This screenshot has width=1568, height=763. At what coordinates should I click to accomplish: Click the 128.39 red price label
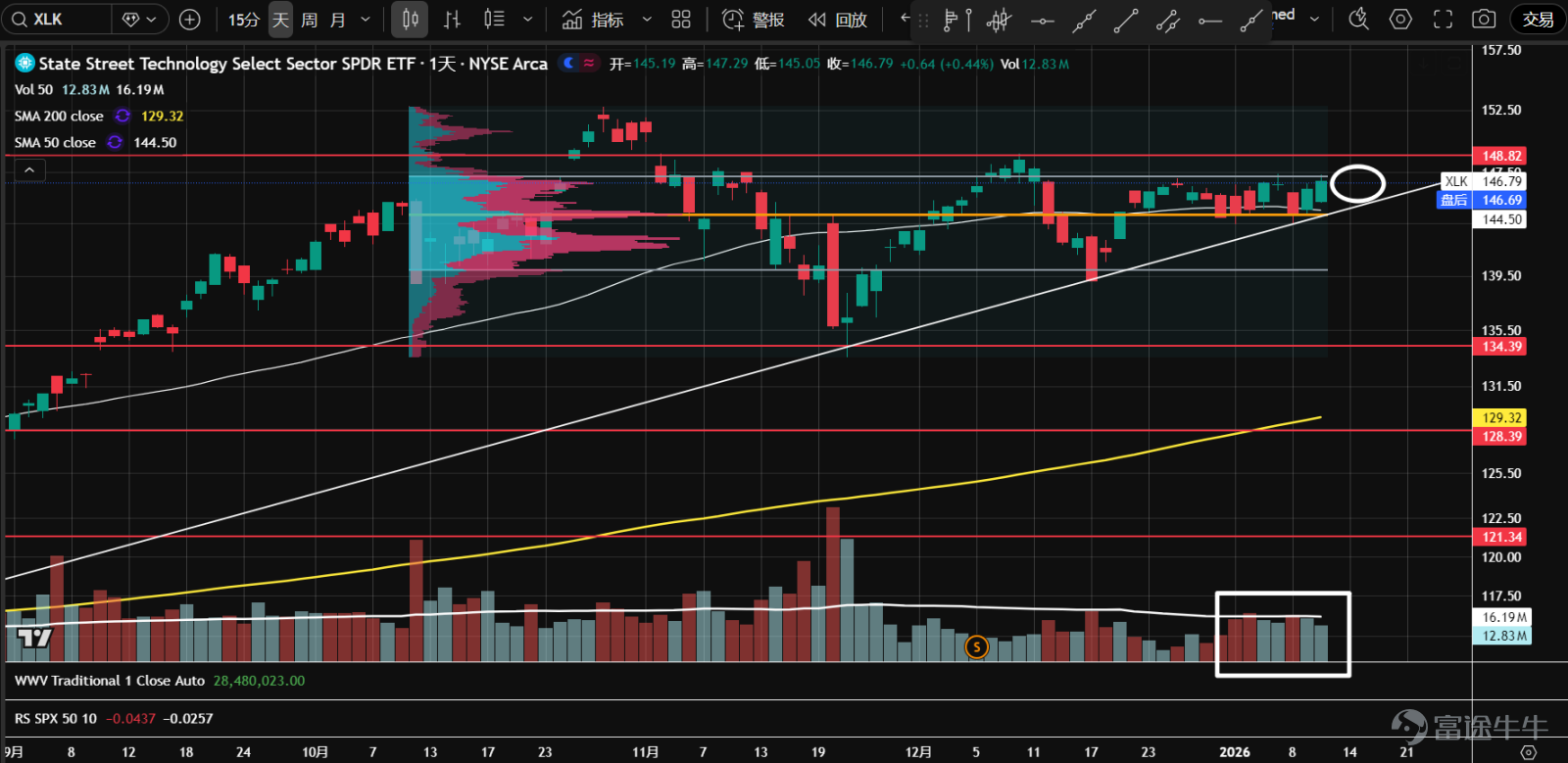point(1500,437)
